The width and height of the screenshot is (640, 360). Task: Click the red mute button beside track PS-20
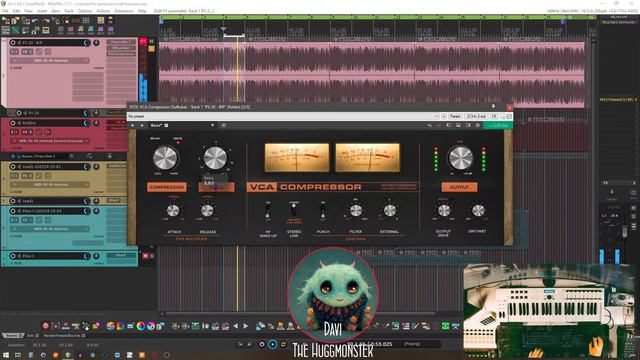point(143,42)
